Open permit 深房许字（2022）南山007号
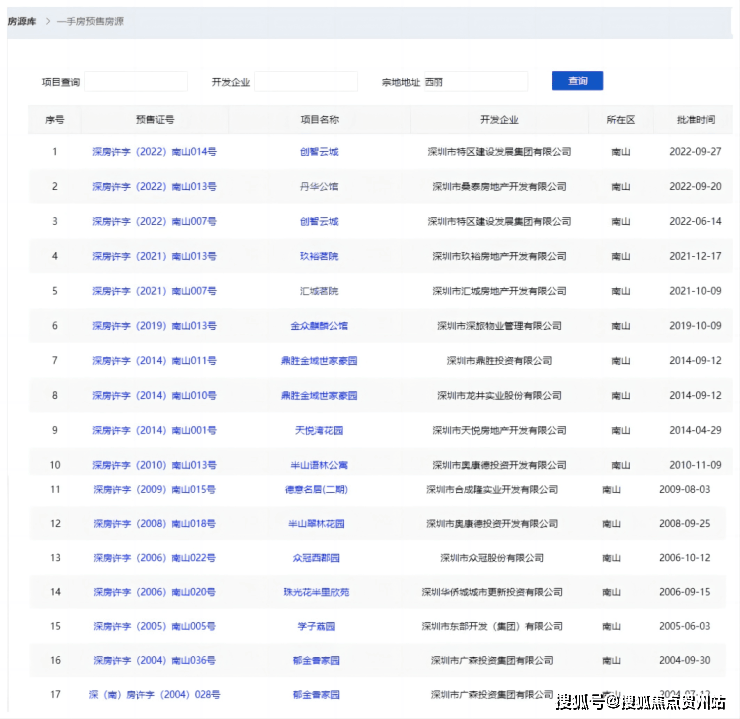Image resolution: width=740 pixels, height=719 pixels. pos(154,222)
